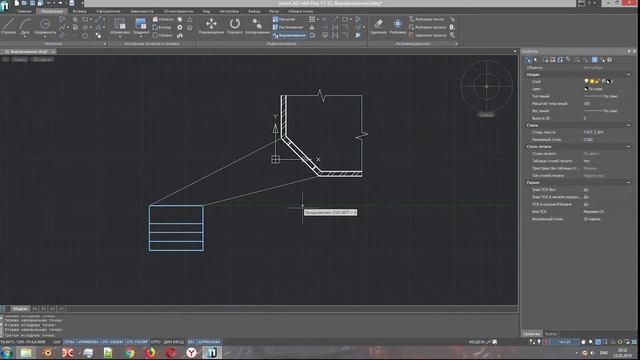Click the save icon in quick access toolbar
This screenshot has width=640, height=360.
32,3
